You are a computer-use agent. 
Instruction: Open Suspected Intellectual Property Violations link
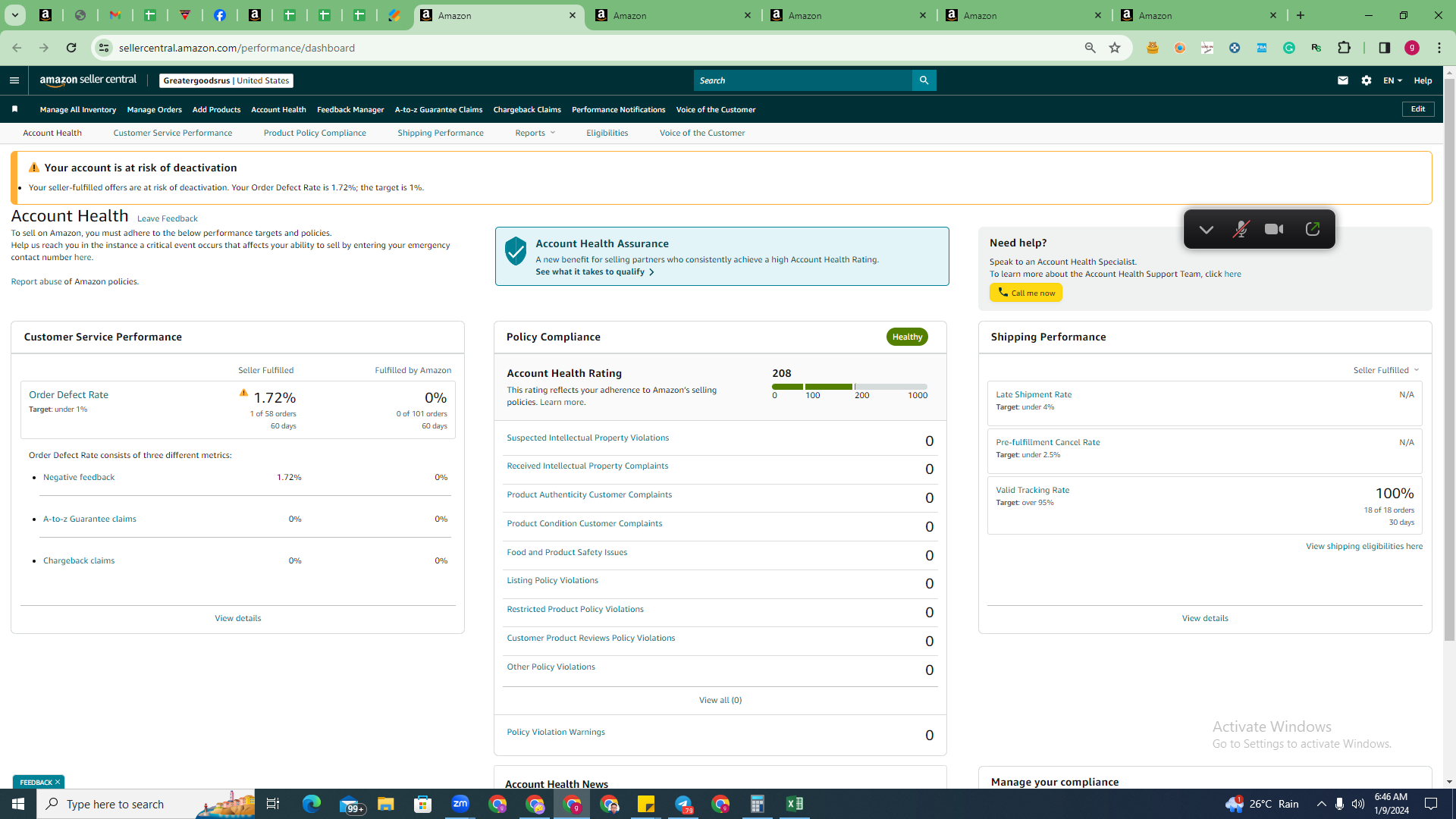[588, 438]
